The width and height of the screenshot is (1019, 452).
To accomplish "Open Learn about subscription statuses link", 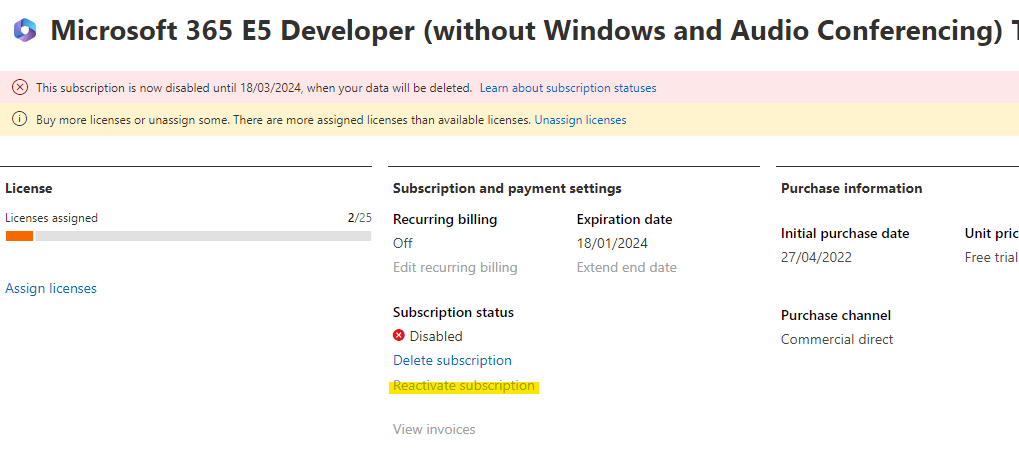I will [568, 88].
